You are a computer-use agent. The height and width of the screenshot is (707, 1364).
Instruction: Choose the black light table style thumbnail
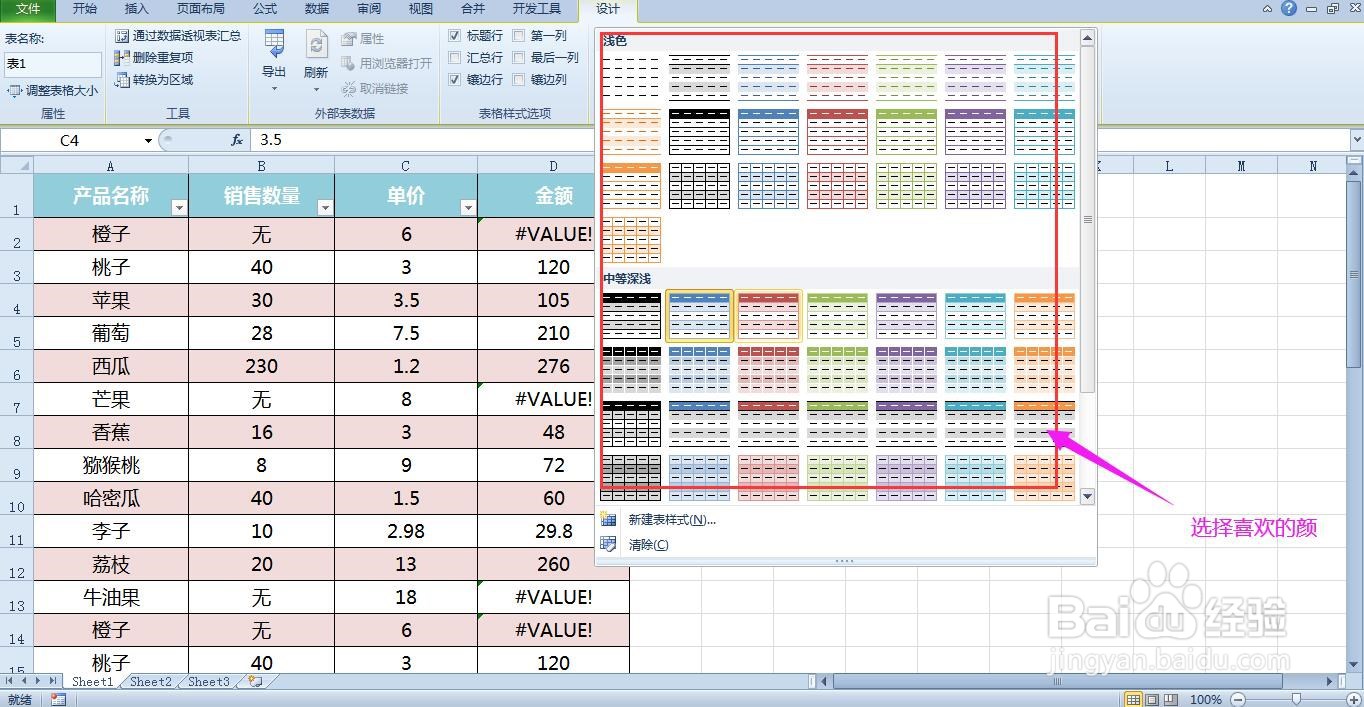[x=699, y=131]
